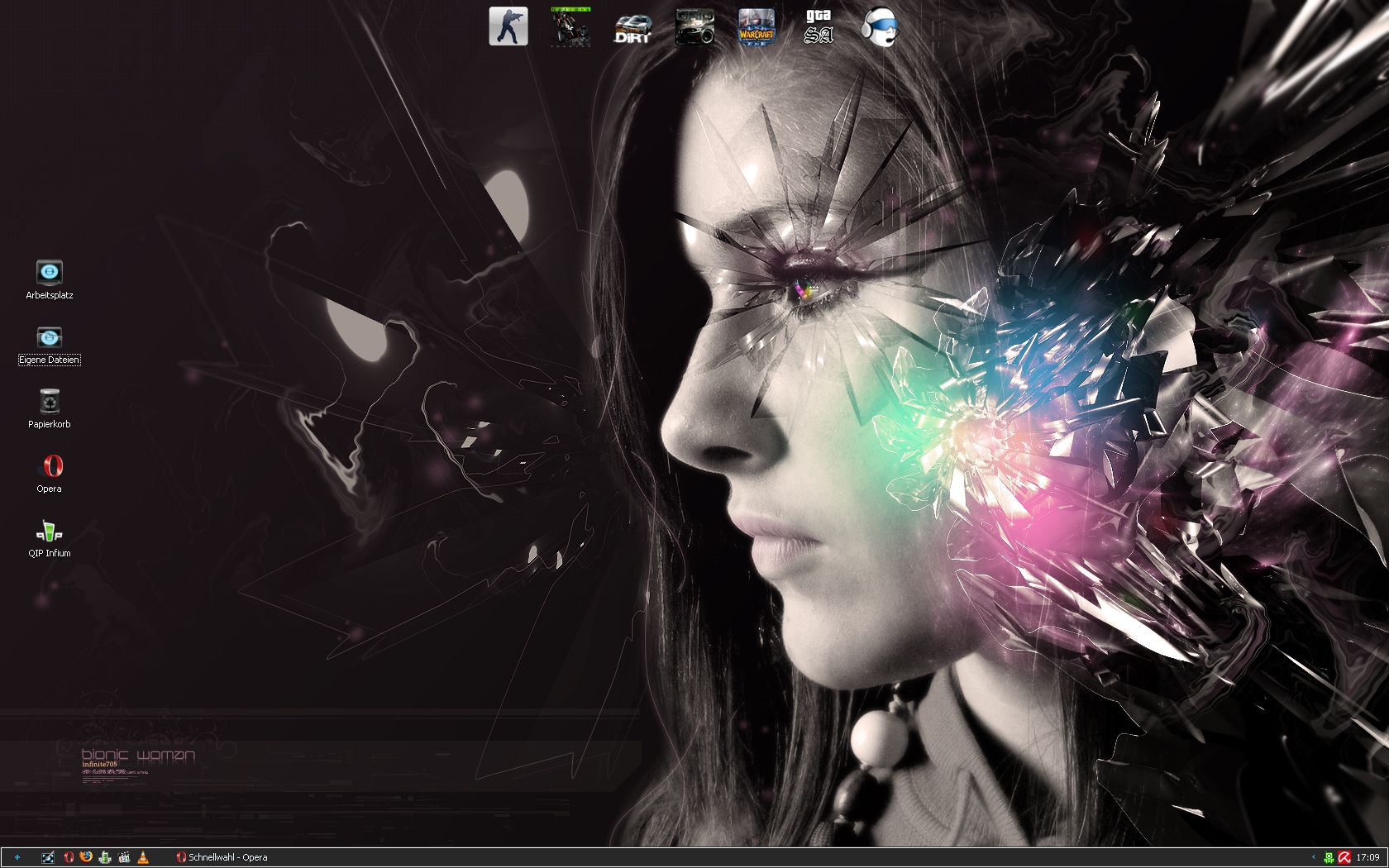The width and height of the screenshot is (1389, 868).
Task: Select the Eigene Dateien desktop icon
Action: coord(50,336)
